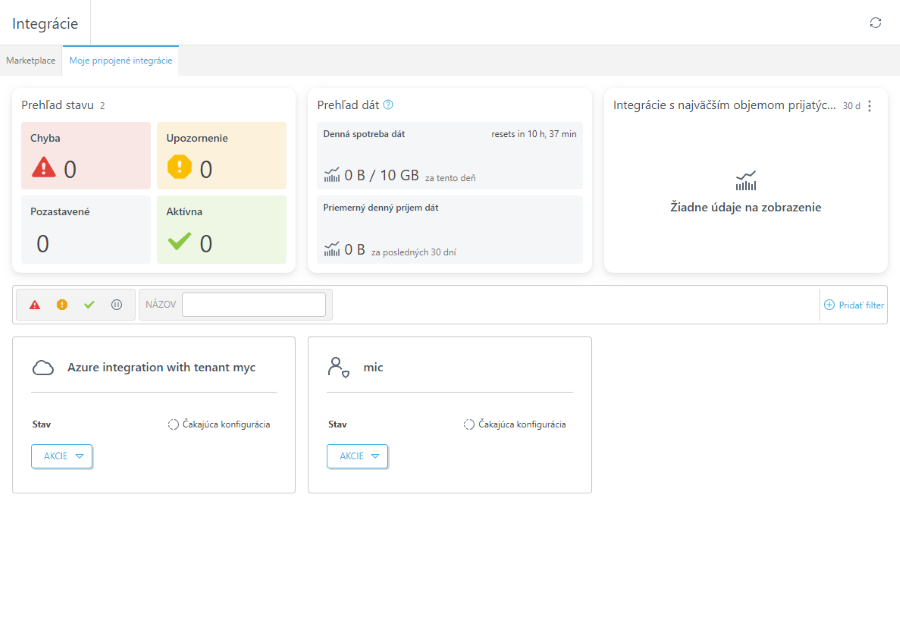Open the three-dot menu of the top integrations widget
This screenshot has width=900, height=633.
pyautogui.click(x=870, y=106)
